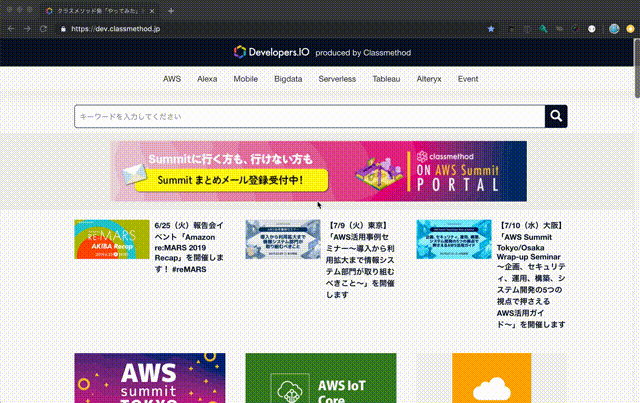
Task: Open a new browser tab
Action: pos(171,11)
